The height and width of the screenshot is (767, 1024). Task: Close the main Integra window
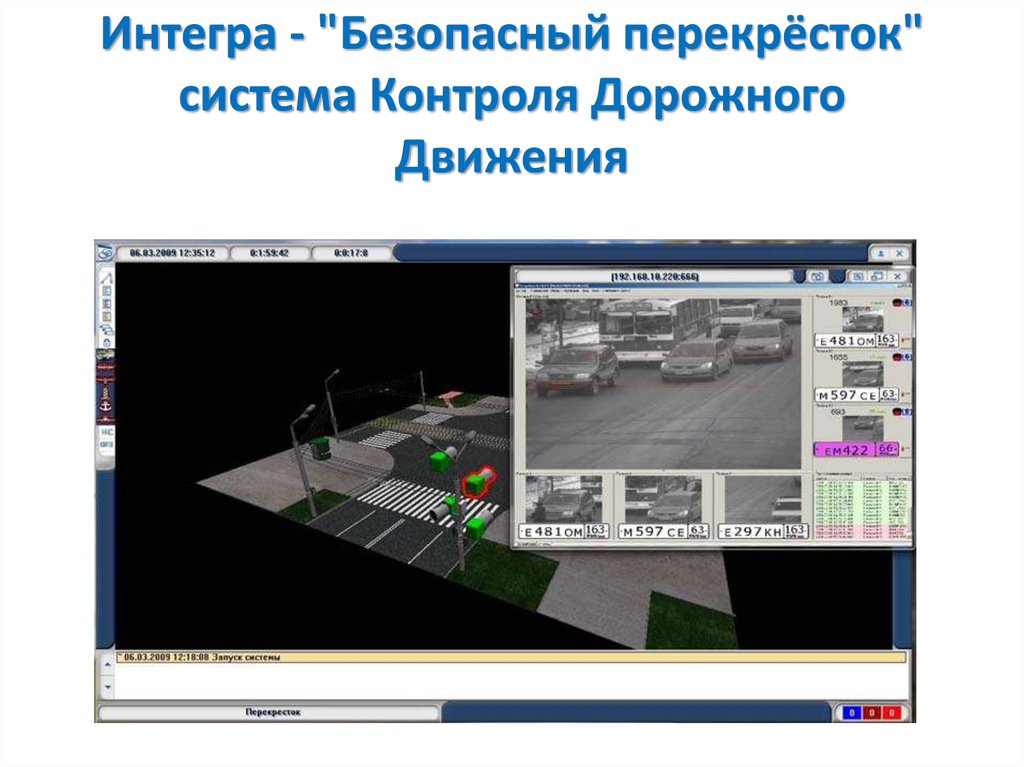(899, 253)
